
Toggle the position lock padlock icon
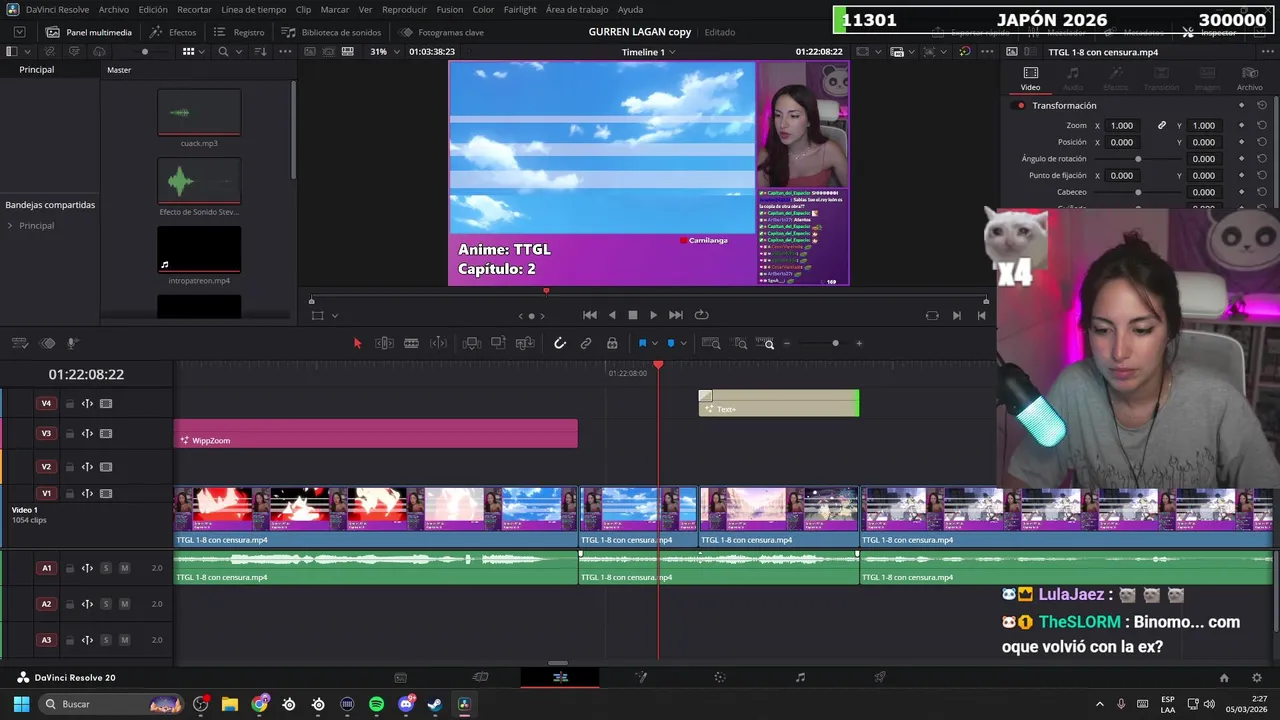pos(612,343)
